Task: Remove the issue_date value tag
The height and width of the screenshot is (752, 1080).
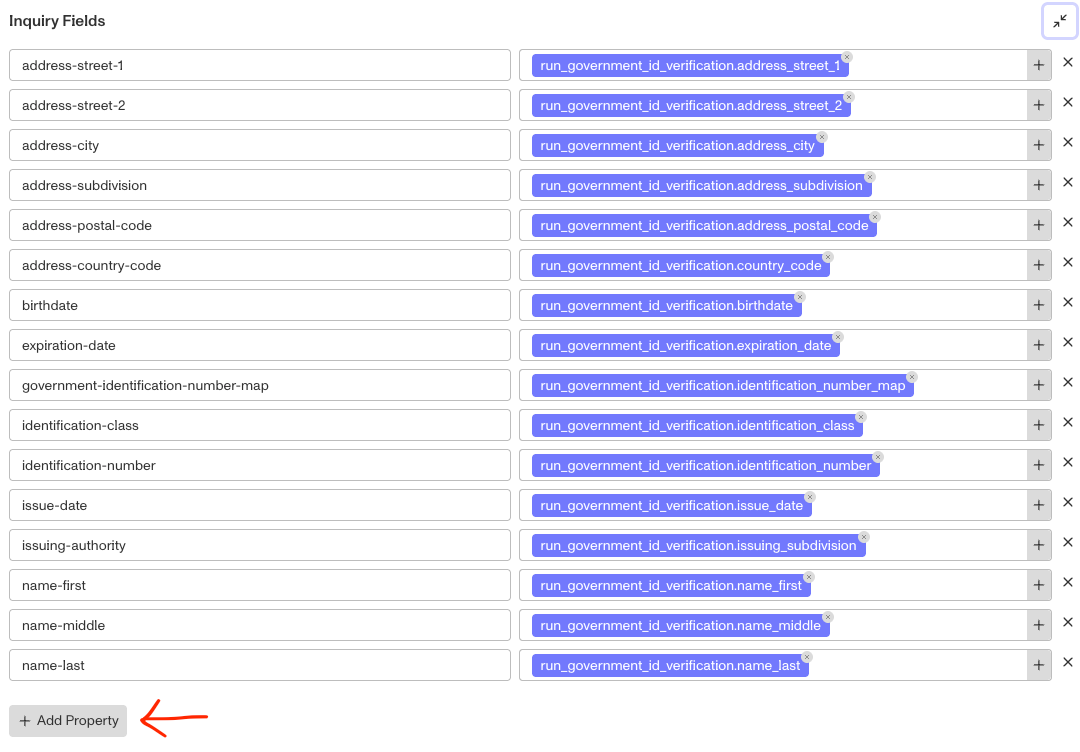Action: click(x=810, y=497)
